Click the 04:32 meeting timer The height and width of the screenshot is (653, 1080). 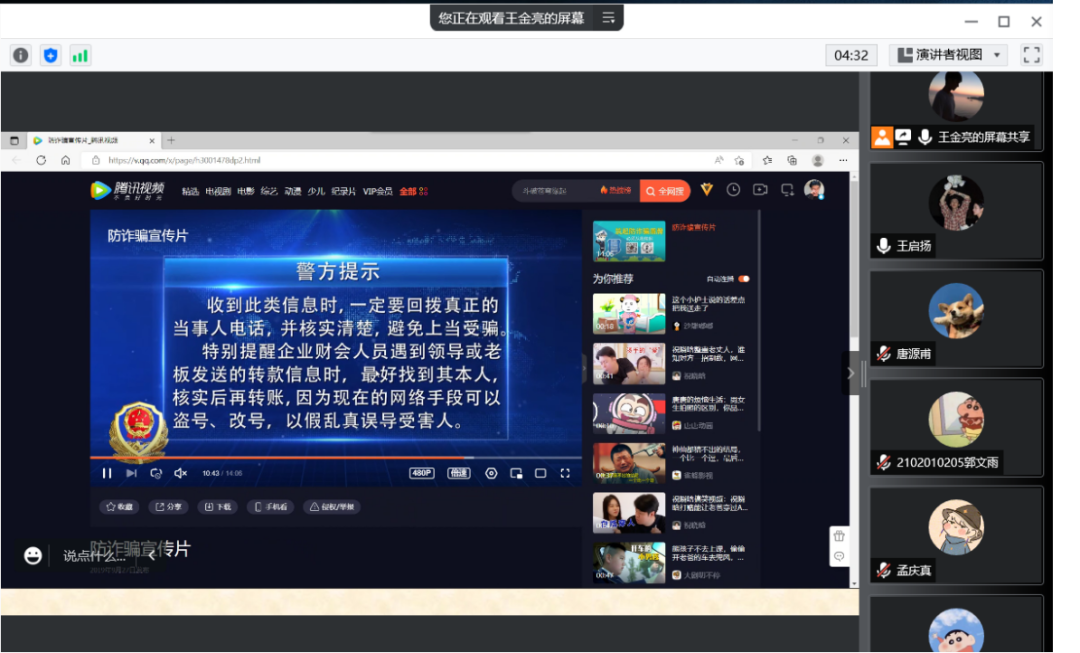(851, 55)
